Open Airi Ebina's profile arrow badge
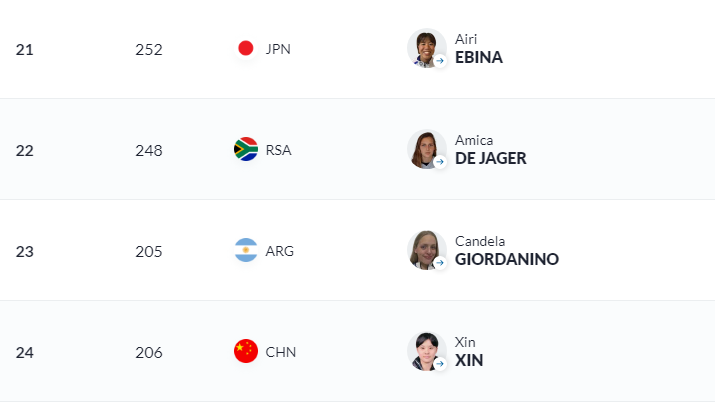715x402 pixels. click(440, 61)
